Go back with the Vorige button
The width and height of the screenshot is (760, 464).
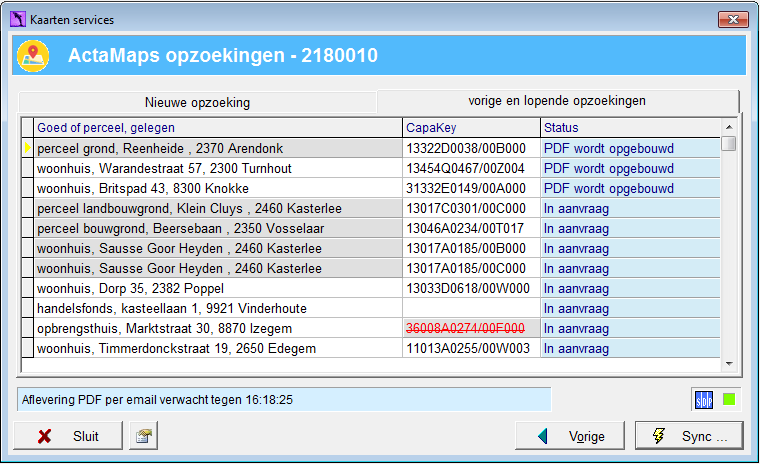click(x=570, y=436)
